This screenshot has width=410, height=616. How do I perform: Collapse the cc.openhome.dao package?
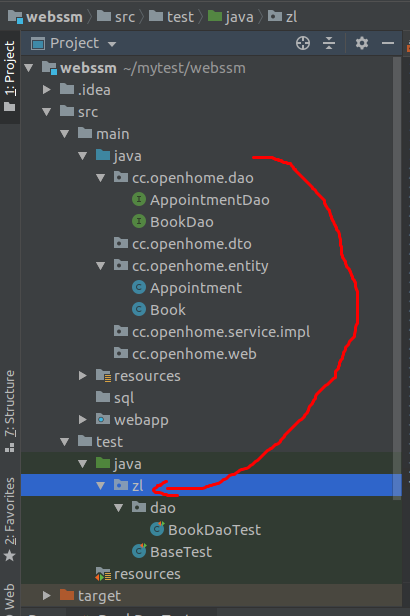coord(101,178)
